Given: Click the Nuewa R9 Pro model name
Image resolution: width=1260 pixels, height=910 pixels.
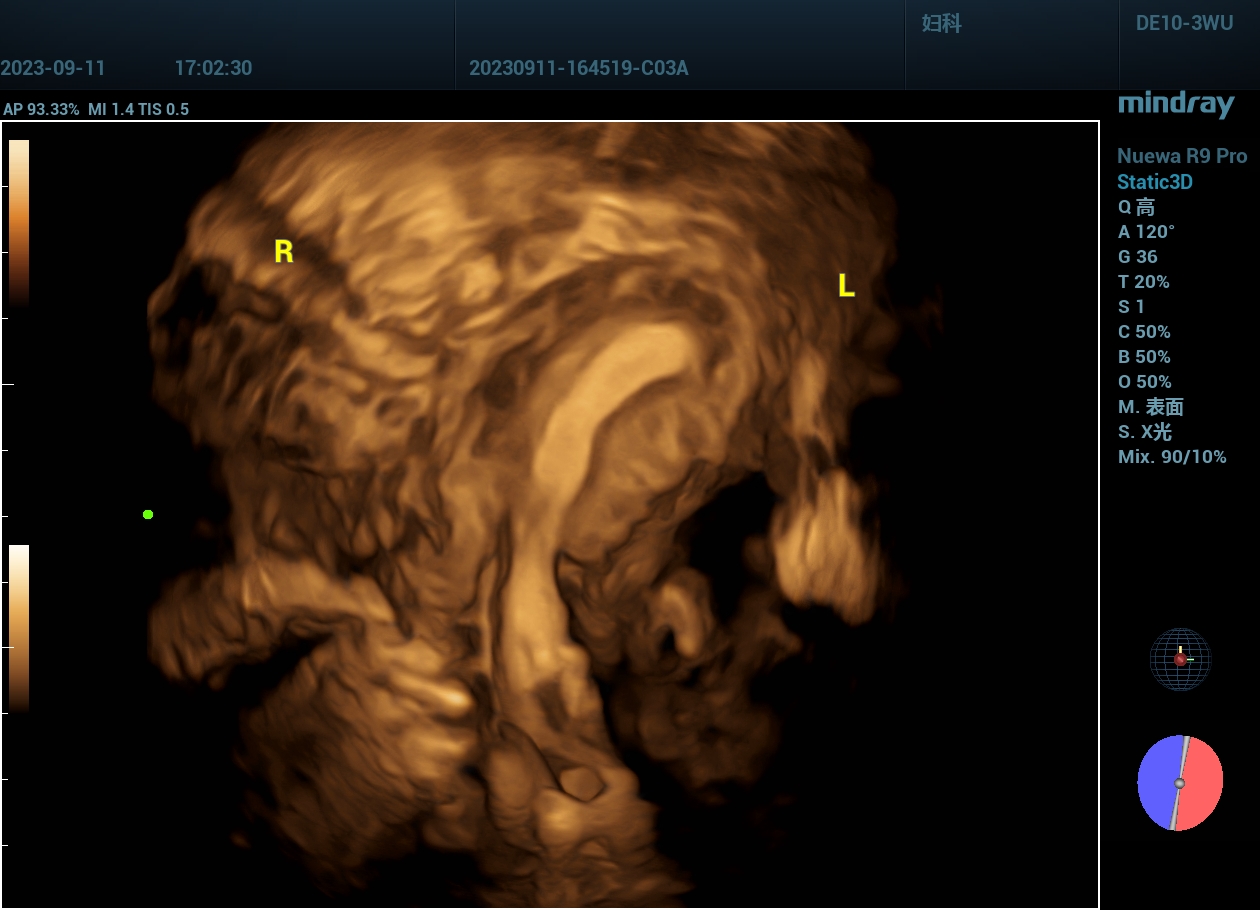Looking at the screenshot, I should click(1181, 156).
